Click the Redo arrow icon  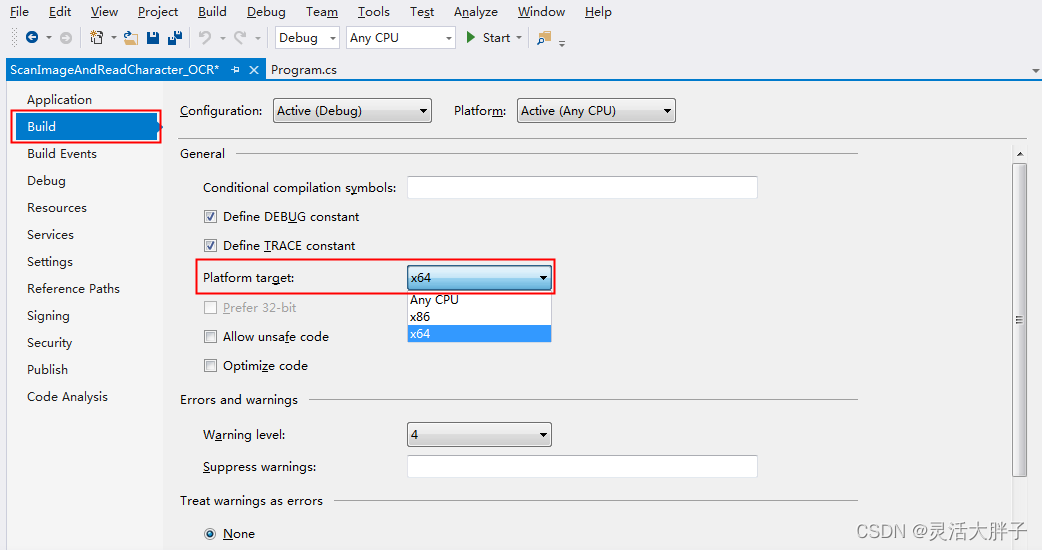pyautogui.click(x=240, y=38)
